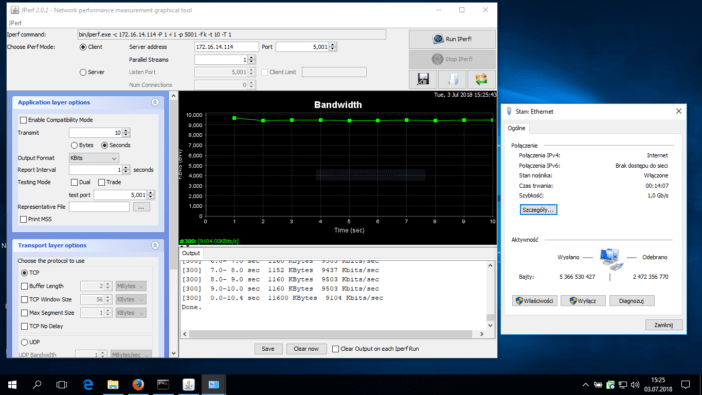
Task: Click Właściwości button in Ethernet window
Action: pos(535,301)
